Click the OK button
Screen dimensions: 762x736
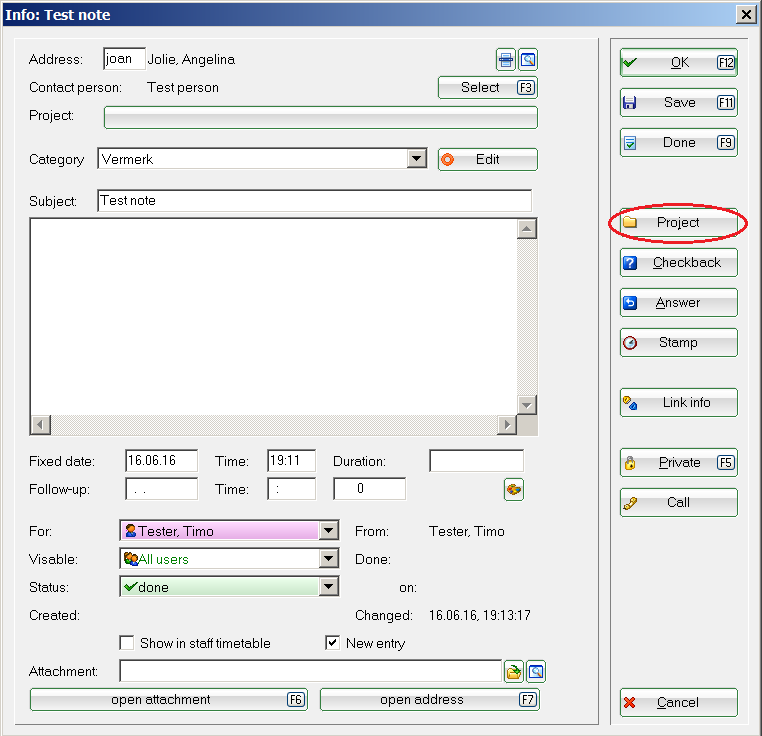click(678, 63)
